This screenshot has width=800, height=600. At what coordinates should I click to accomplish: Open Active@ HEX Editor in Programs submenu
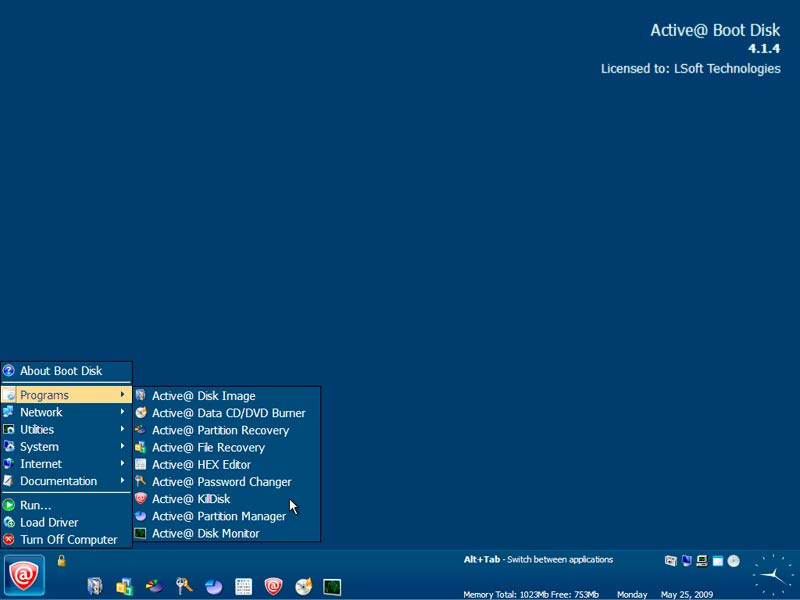pyautogui.click(x=227, y=465)
